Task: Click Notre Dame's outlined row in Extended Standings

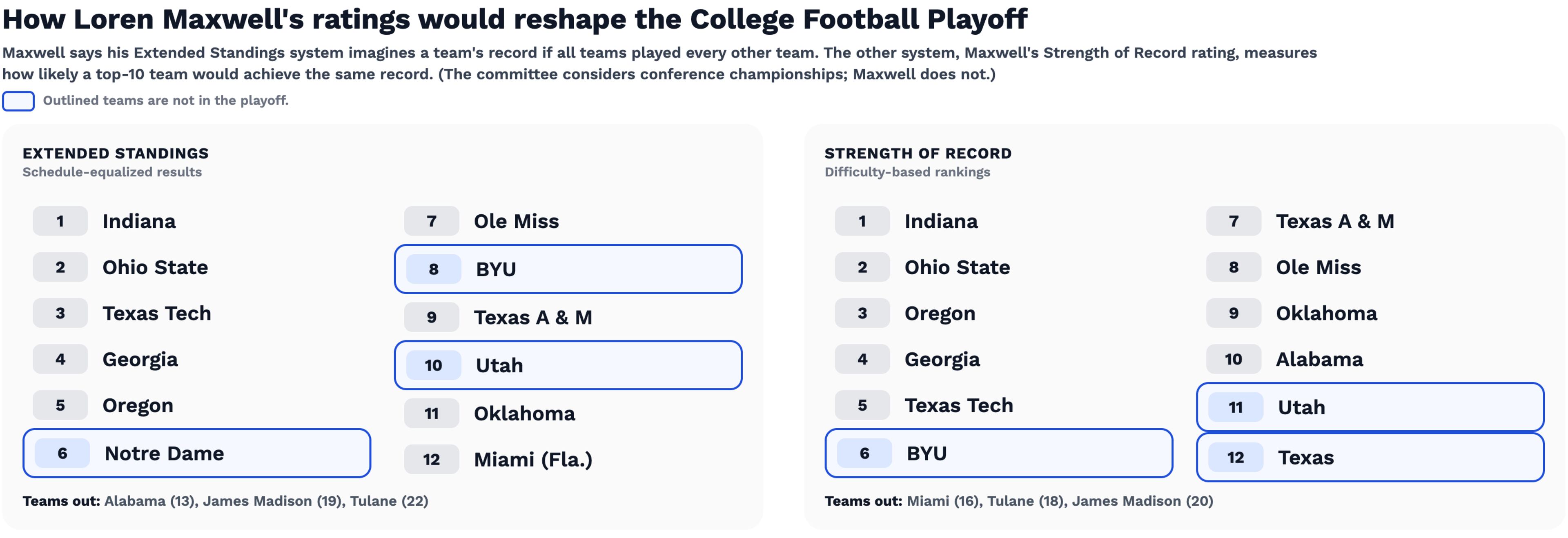Action: point(196,454)
